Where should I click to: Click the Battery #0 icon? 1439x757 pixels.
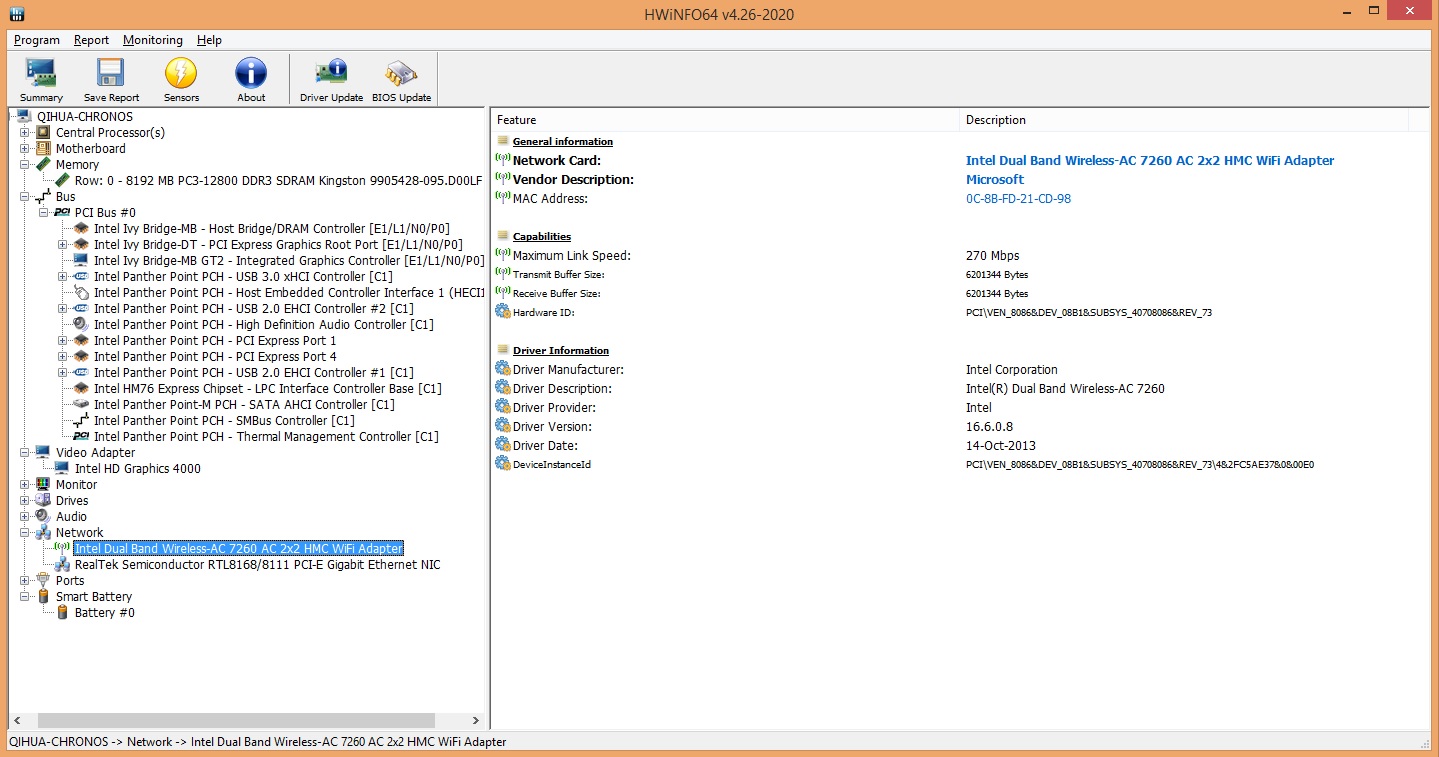tap(62, 612)
